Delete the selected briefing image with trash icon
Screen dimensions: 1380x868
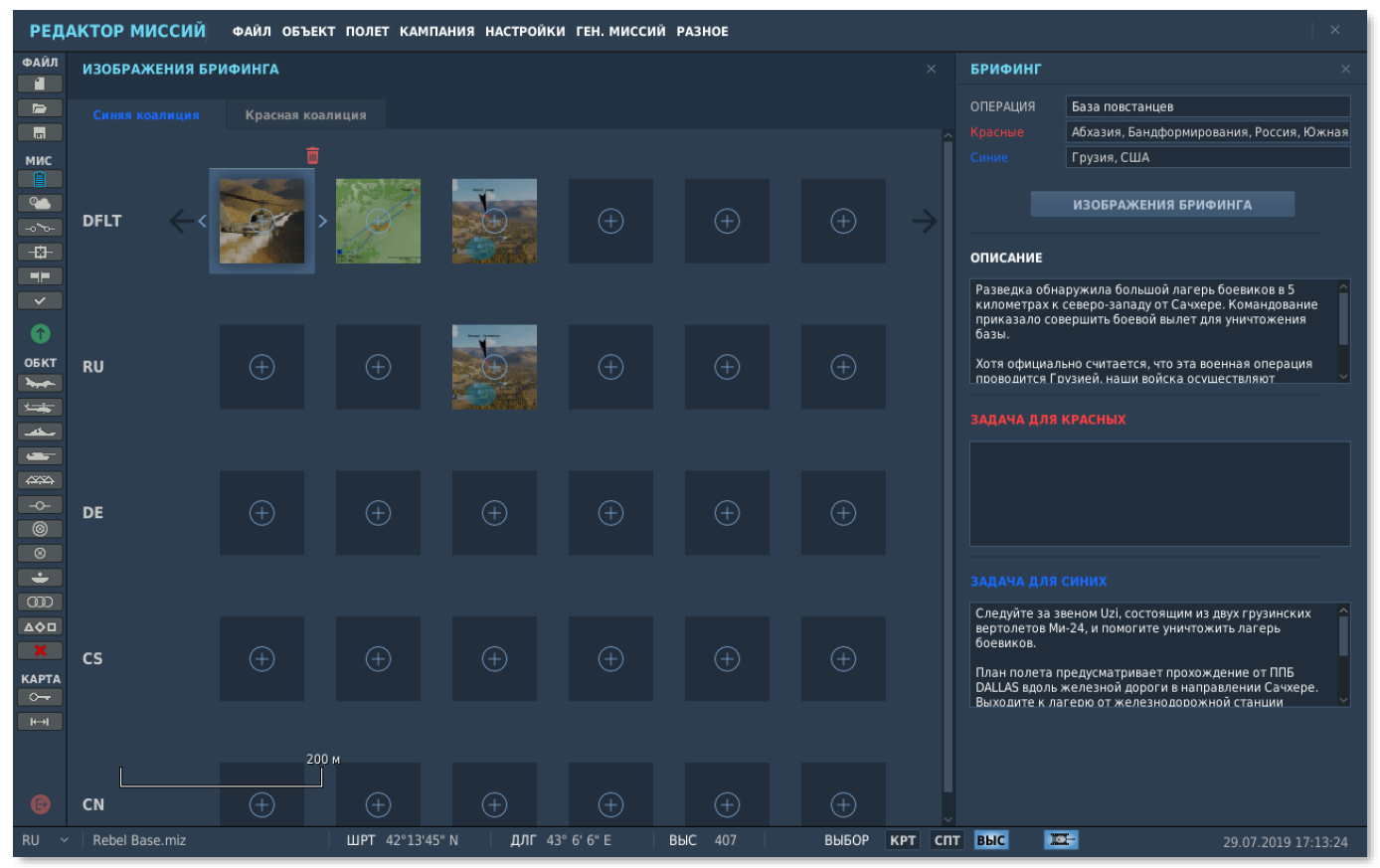click(312, 155)
